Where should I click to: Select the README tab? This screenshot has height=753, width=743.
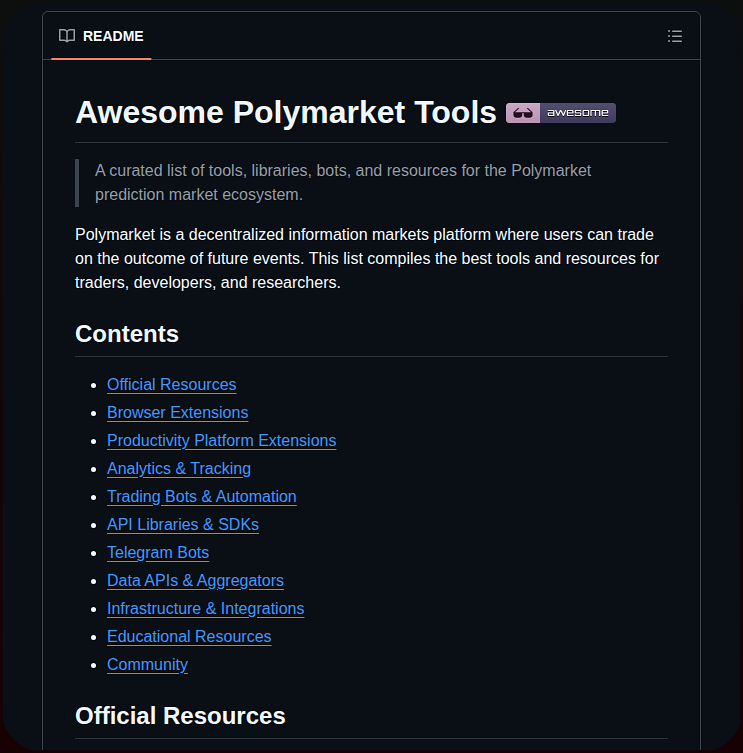(x=101, y=36)
